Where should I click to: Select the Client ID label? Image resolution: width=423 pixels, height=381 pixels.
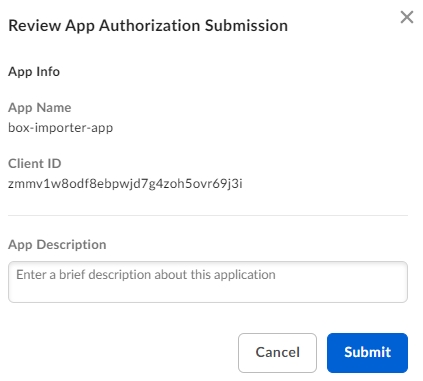click(35, 164)
